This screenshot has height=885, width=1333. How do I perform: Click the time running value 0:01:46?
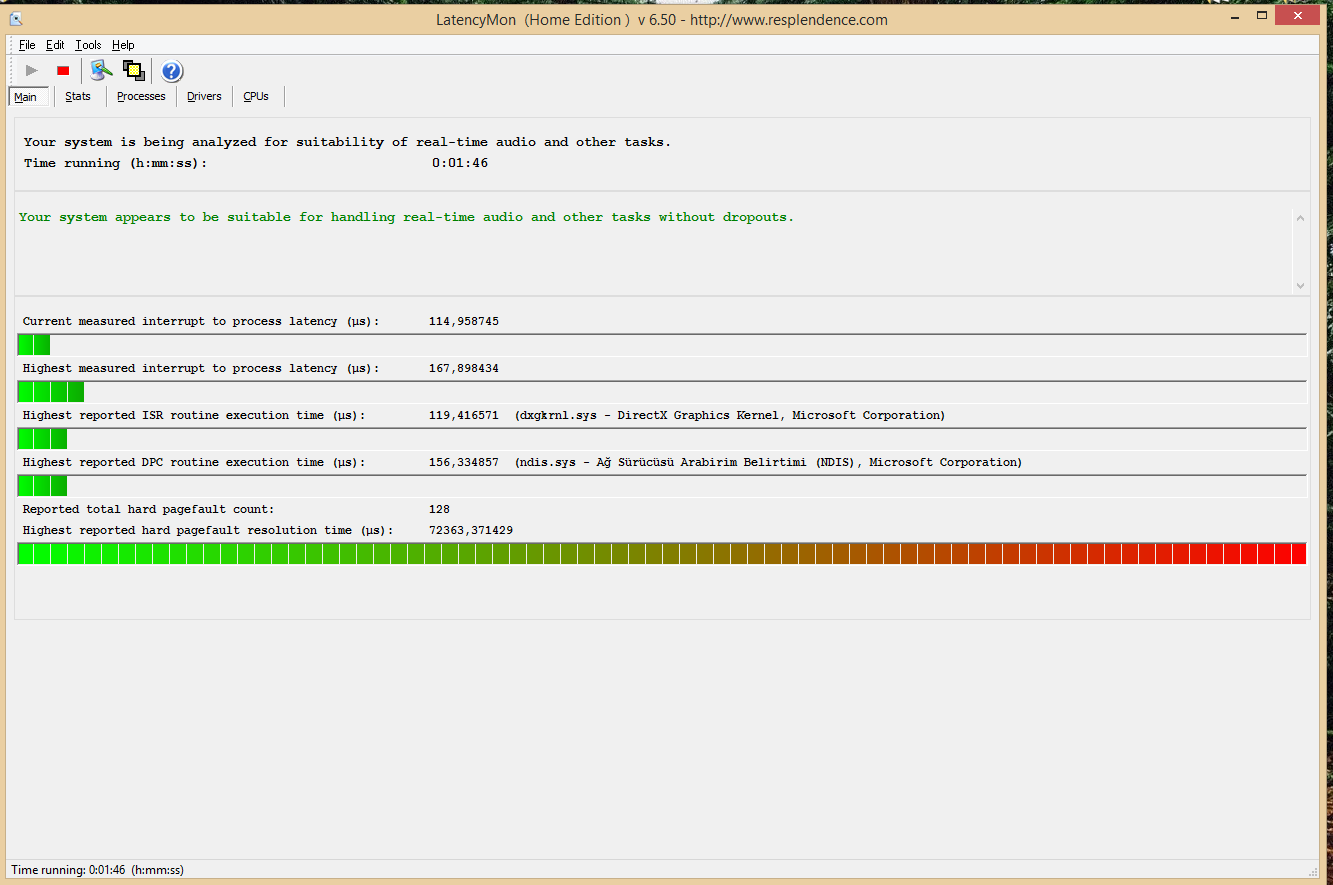[x=460, y=163]
